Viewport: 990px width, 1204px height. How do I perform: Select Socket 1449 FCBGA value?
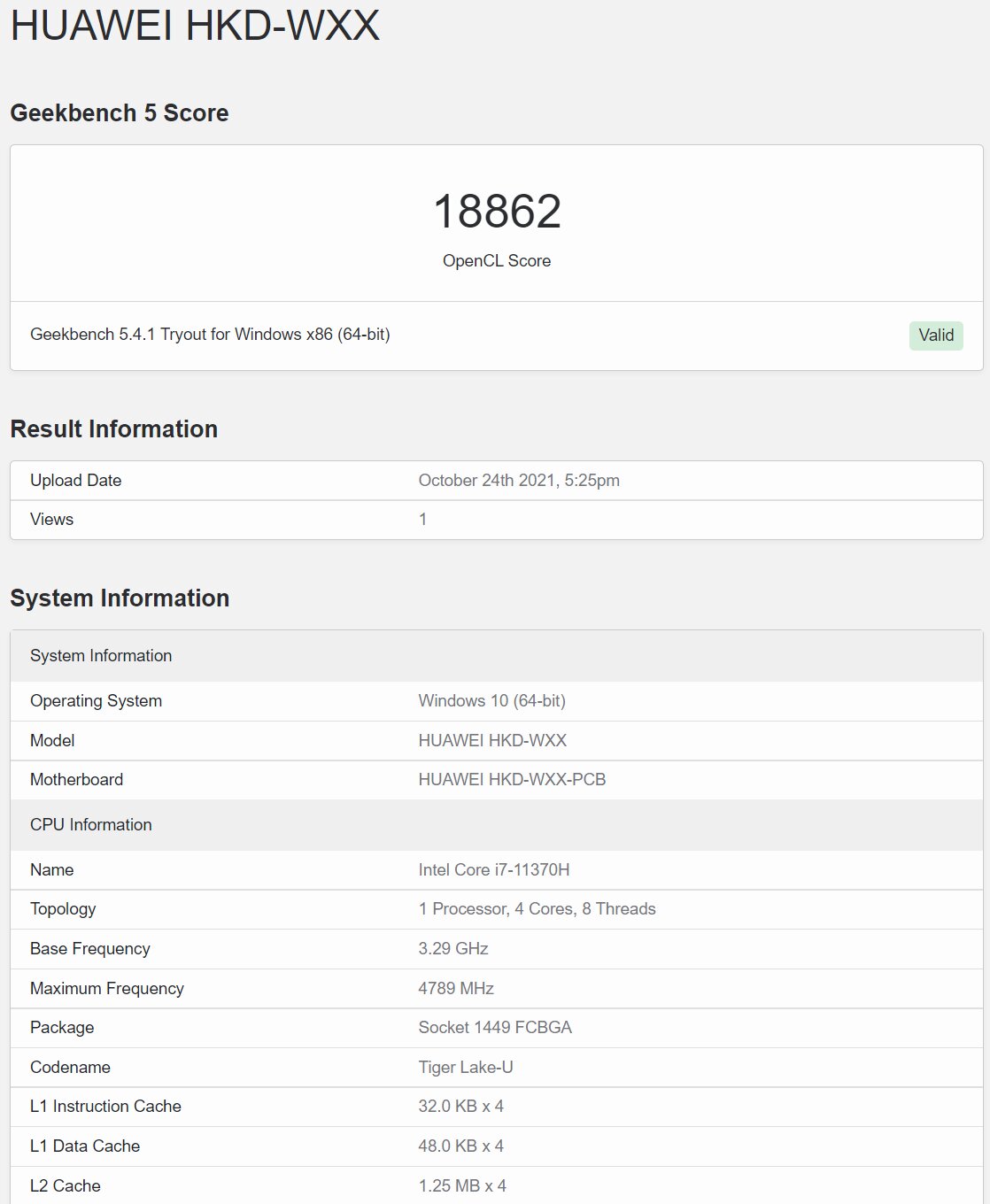[x=495, y=1027]
